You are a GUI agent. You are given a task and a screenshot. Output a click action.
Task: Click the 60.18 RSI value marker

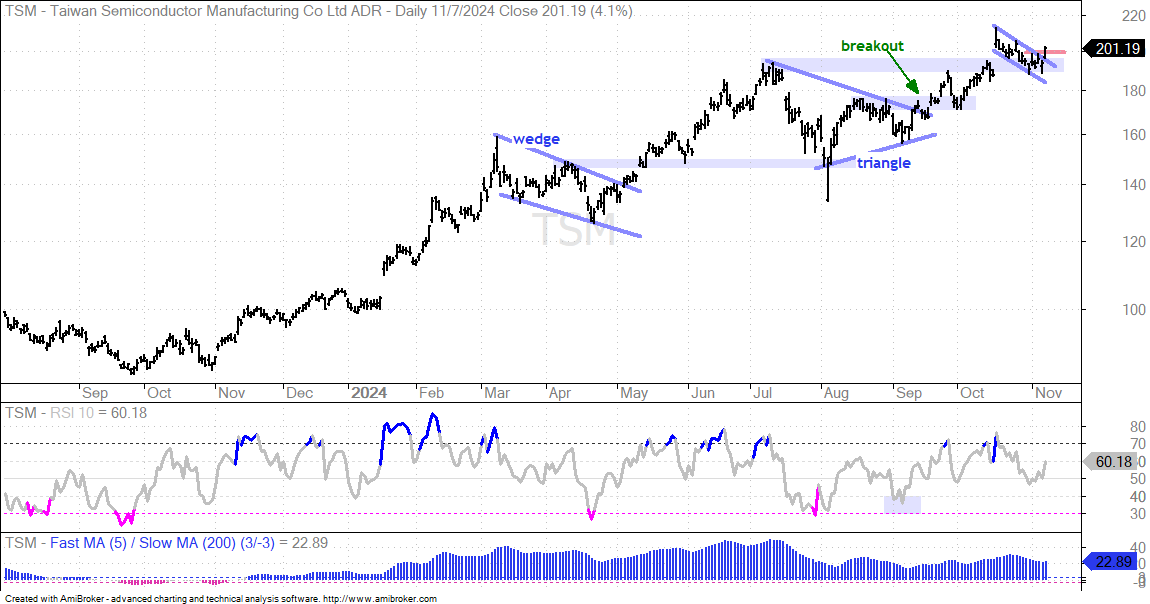(1110, 462)
